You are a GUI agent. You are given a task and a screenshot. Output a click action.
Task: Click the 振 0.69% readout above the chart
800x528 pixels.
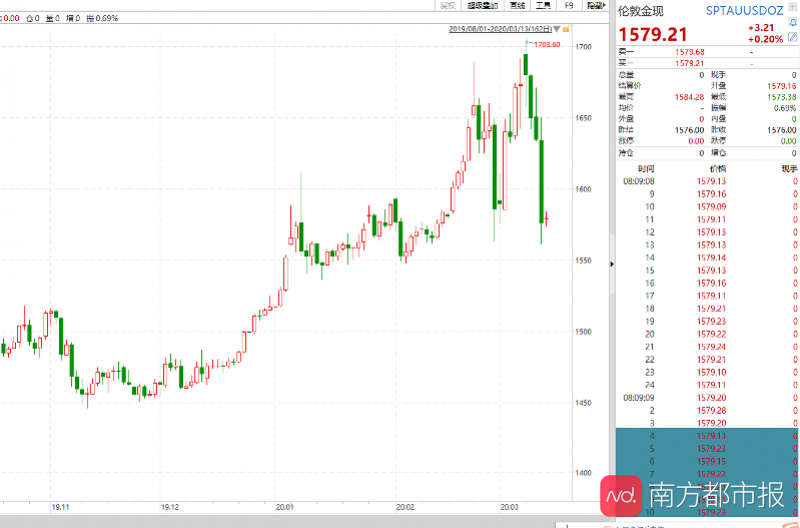click(103, 18)
